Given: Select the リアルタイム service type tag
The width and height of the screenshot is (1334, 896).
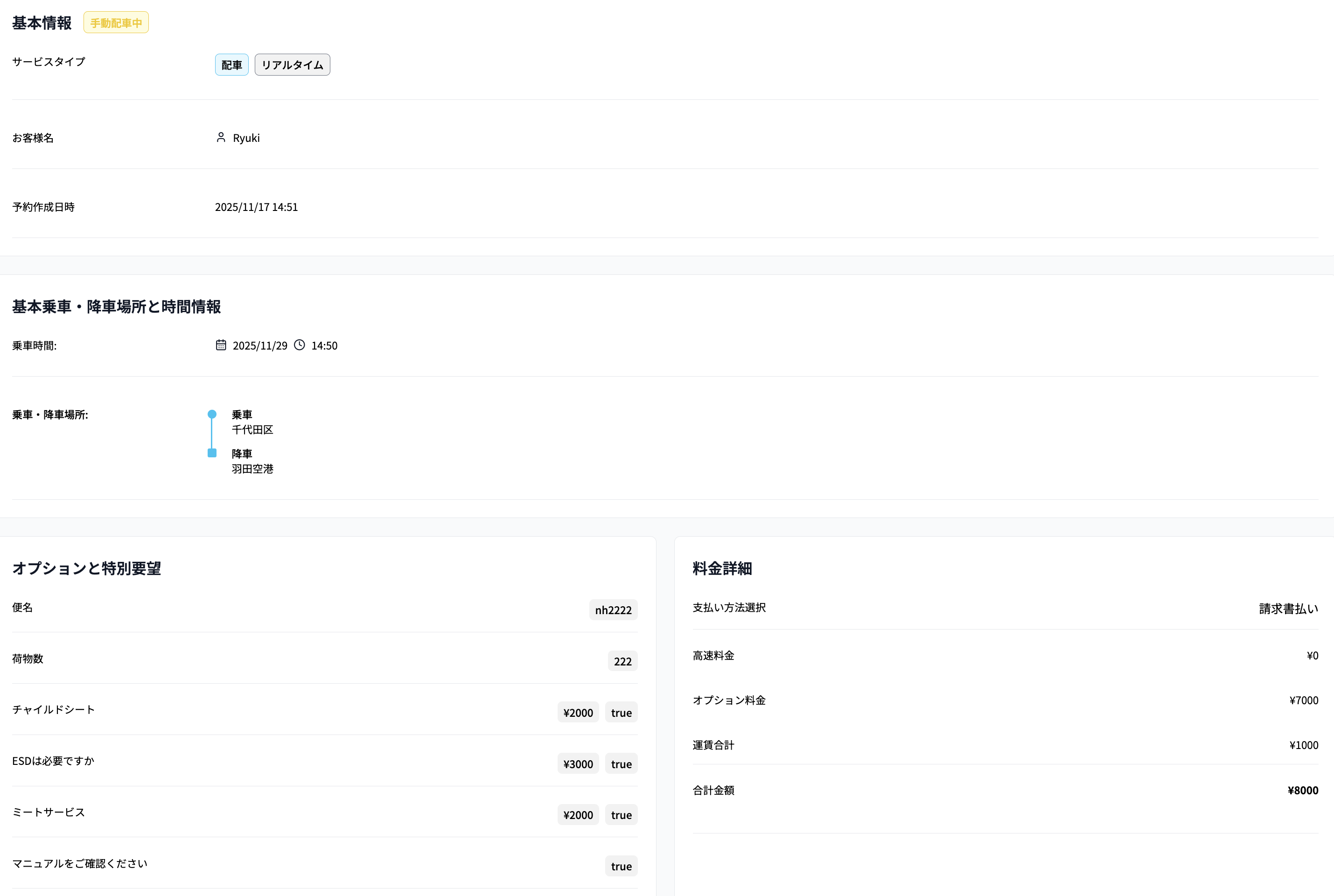Looking at the screenshot, I should [x=292, y=64].
